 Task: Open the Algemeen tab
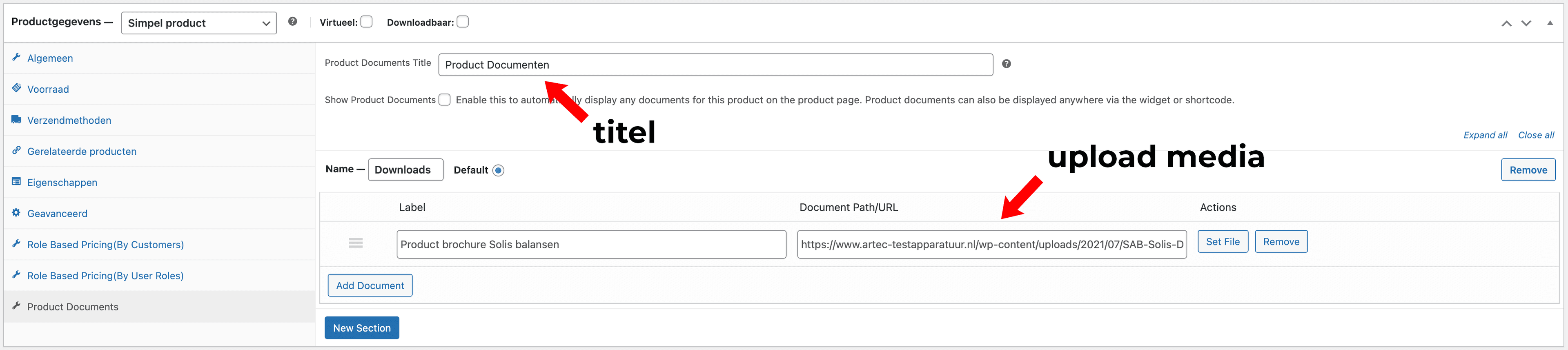click(160, 58)
